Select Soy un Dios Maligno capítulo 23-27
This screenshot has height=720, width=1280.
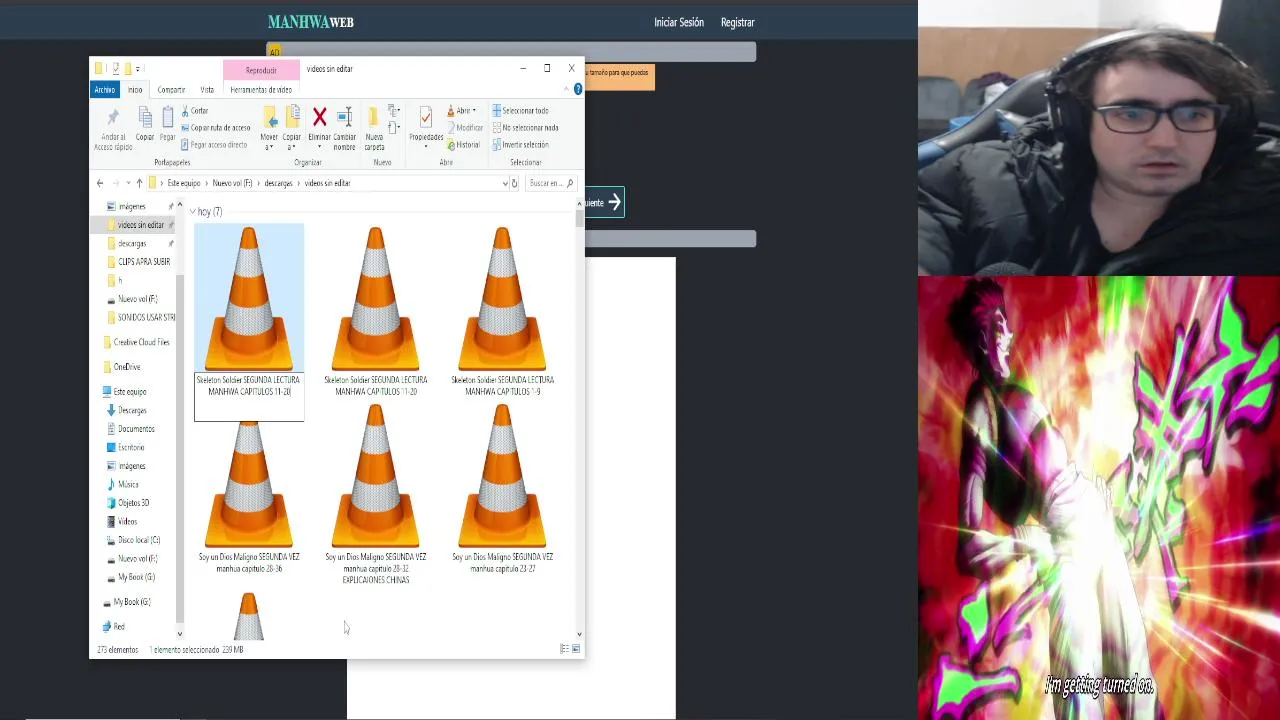pos(502,490)
